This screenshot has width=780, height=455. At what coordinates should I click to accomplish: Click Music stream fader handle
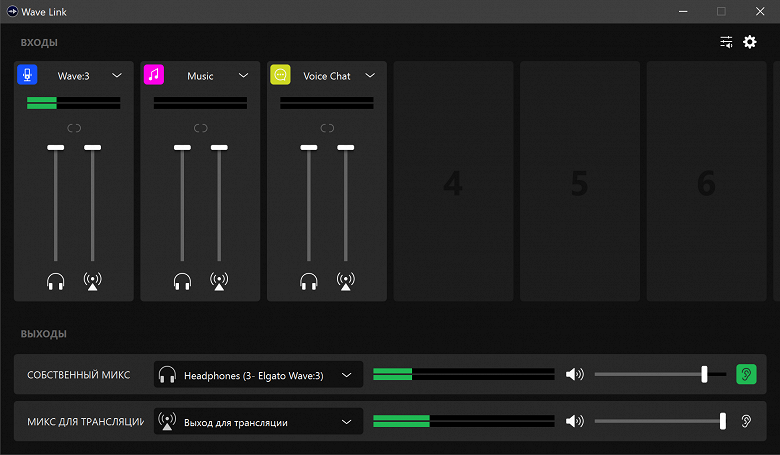click(219, 148)
